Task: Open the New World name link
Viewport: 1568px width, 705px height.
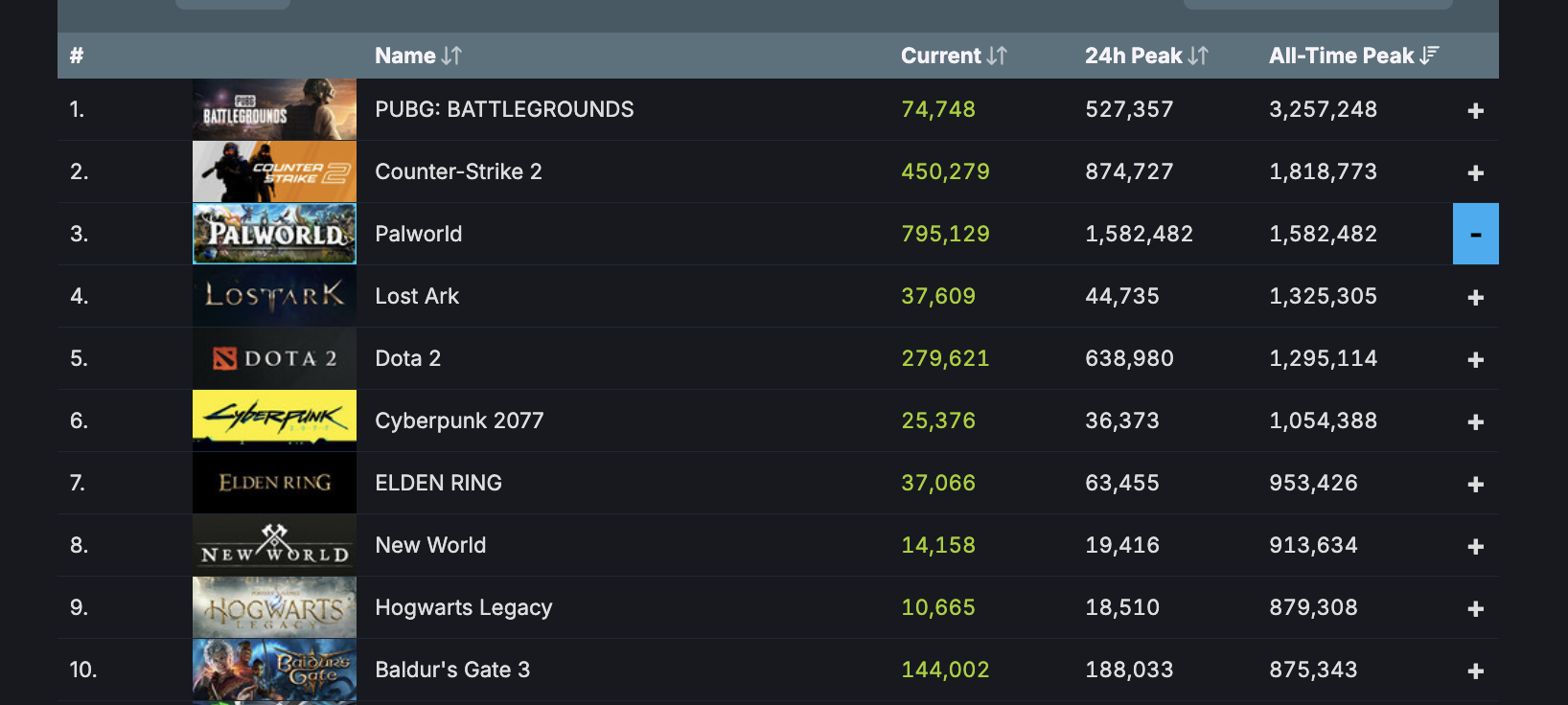Action: point(430,545)
